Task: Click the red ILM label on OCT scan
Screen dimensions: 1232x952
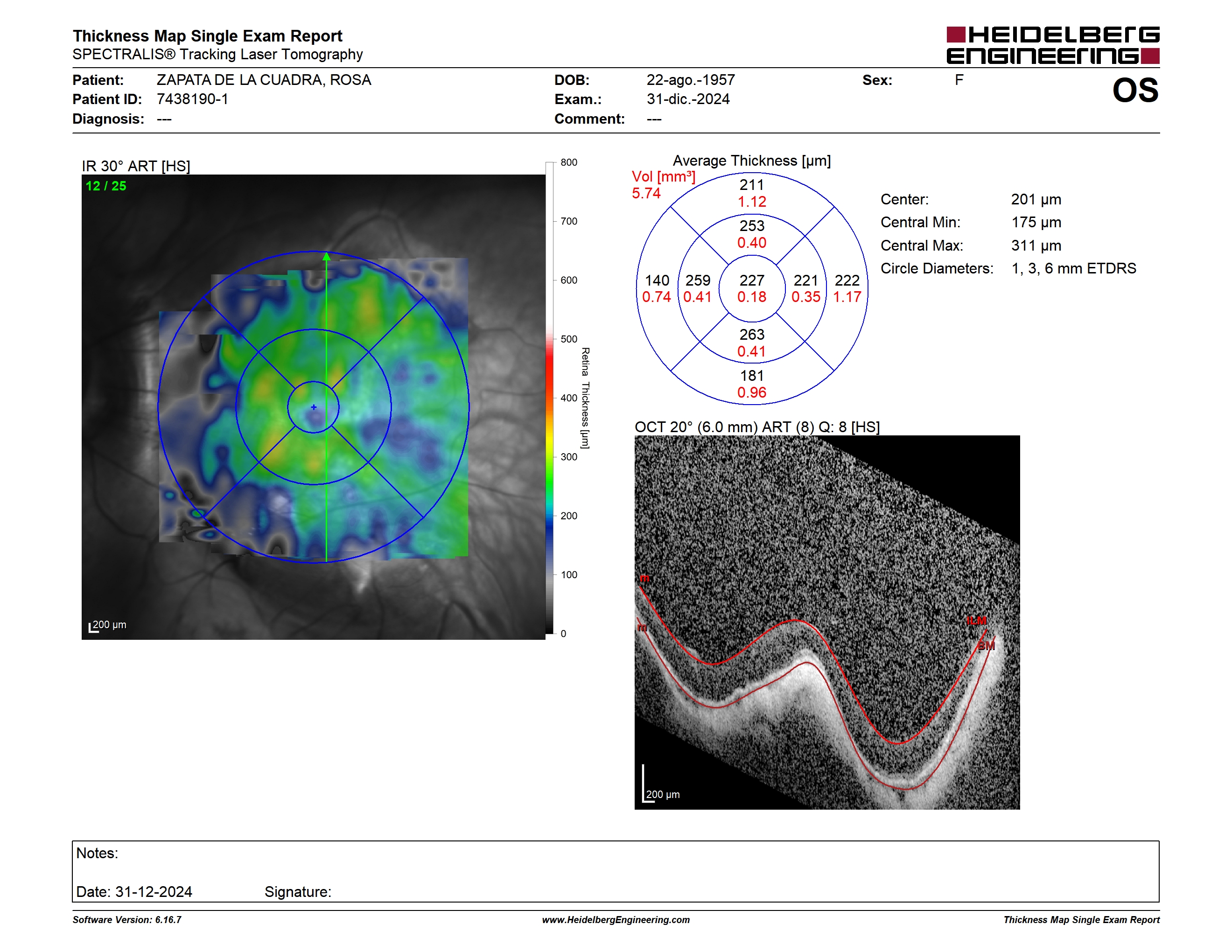Action: (976, 621)
